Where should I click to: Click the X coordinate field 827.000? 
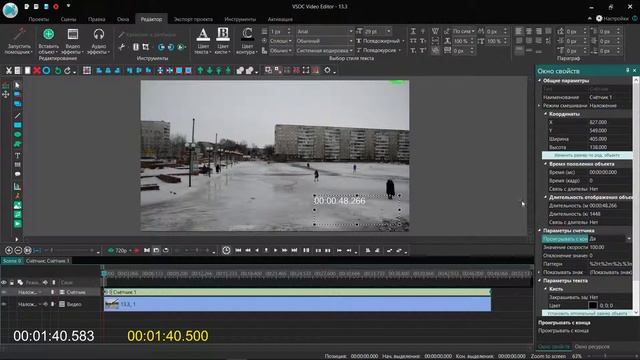[610, 122]
